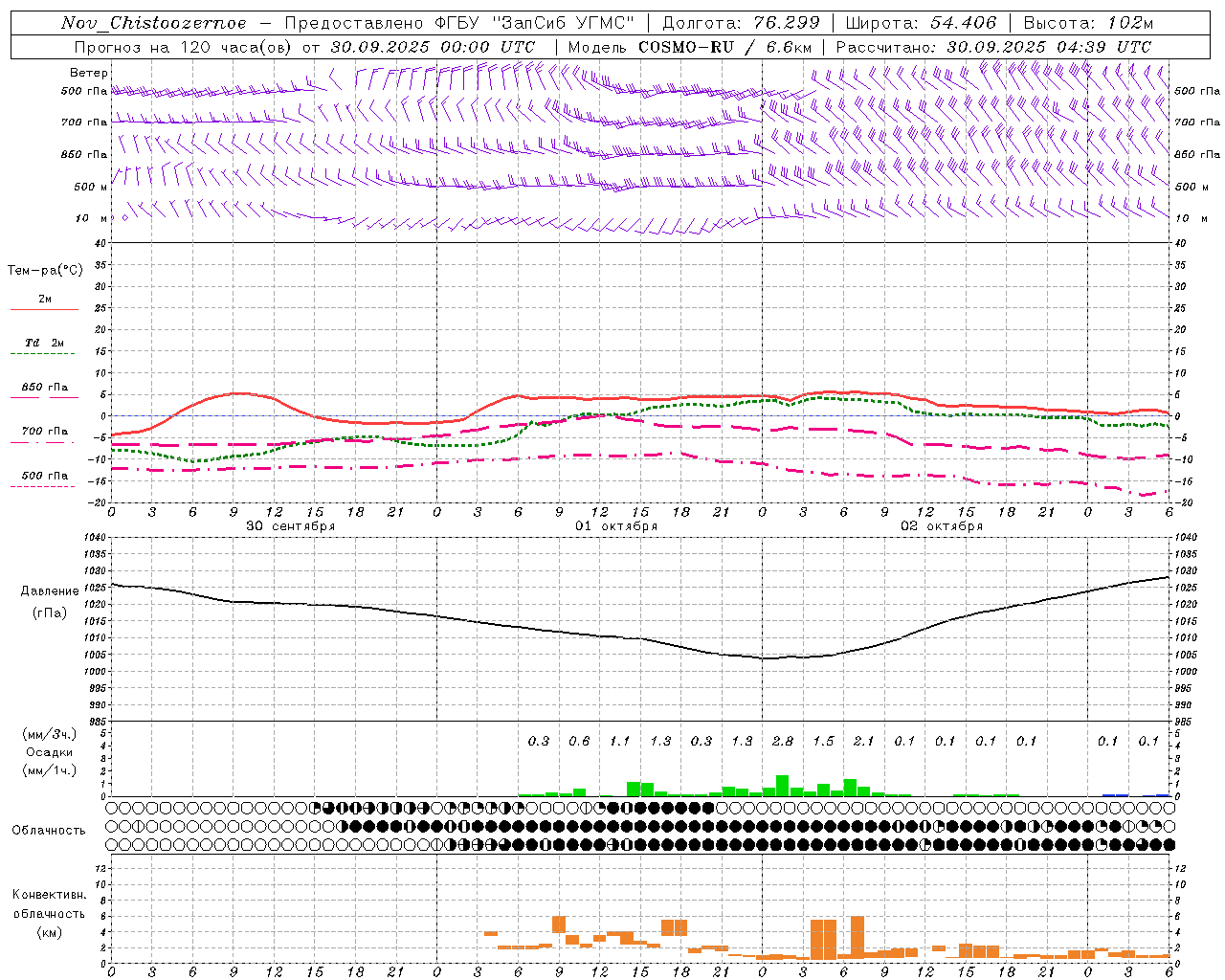Click the 'Рассчитано: 30.09.2025 04:39 UTC' timestamp
Image resolution: width=1225 pixels, height=980 pixels.
(993, 47)
